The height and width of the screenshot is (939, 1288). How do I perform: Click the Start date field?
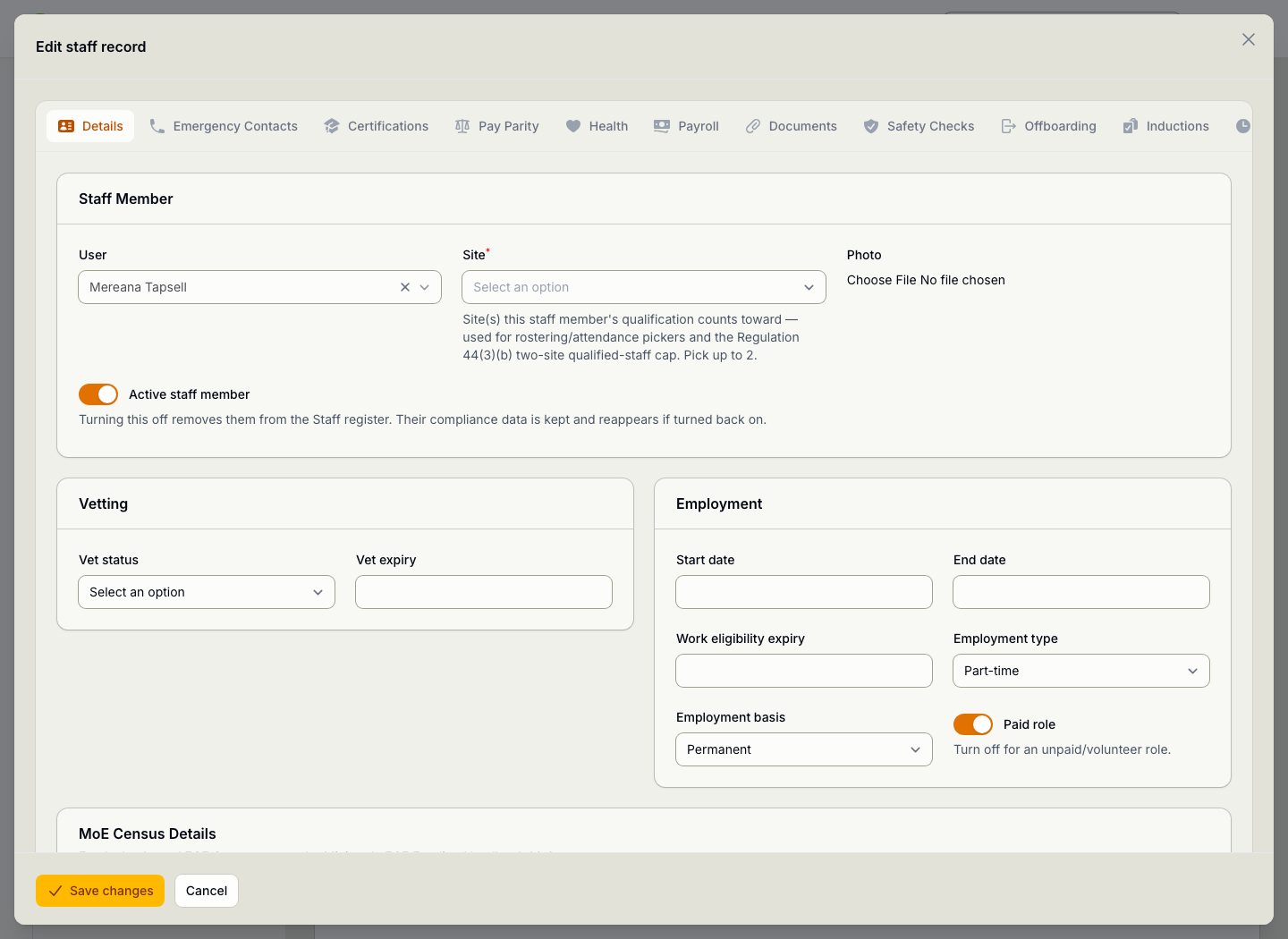point(804,592)
